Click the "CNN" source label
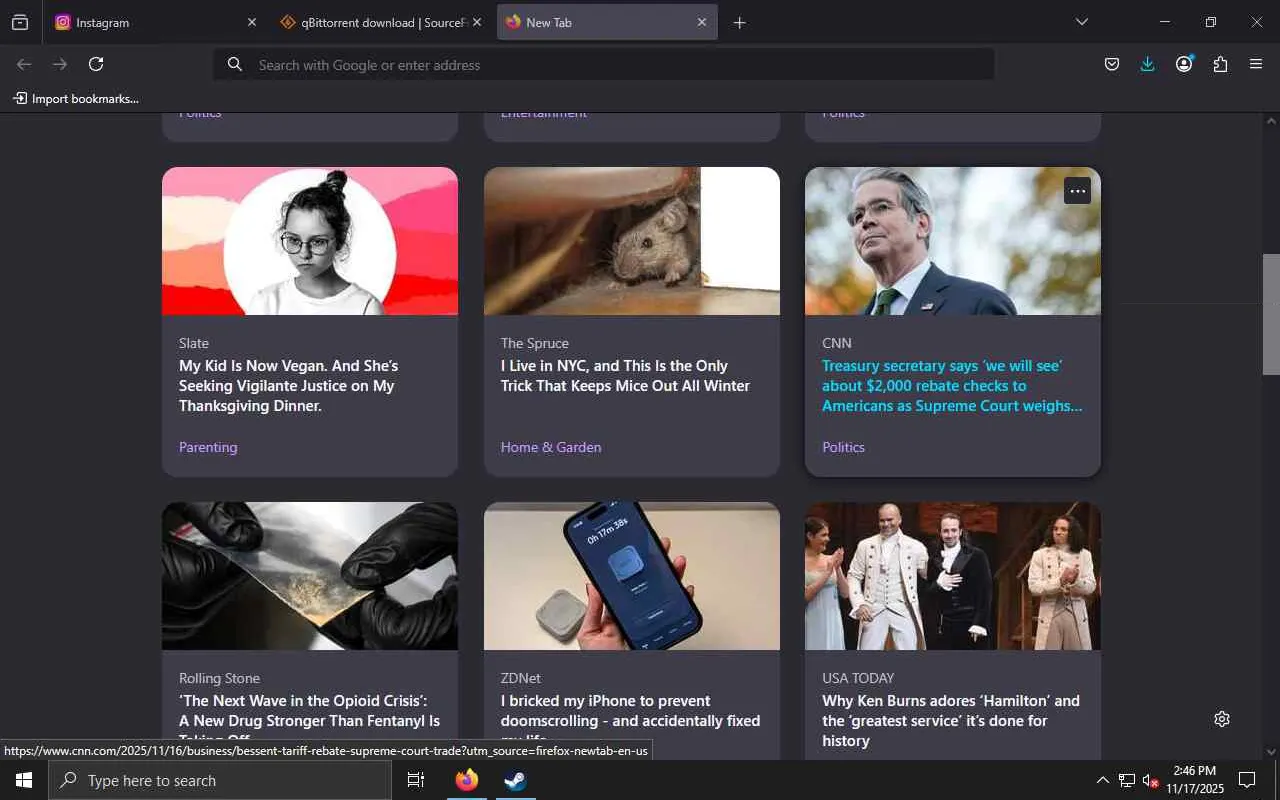Viewport: 1280px width, 800px height. [x=837, y=343]
